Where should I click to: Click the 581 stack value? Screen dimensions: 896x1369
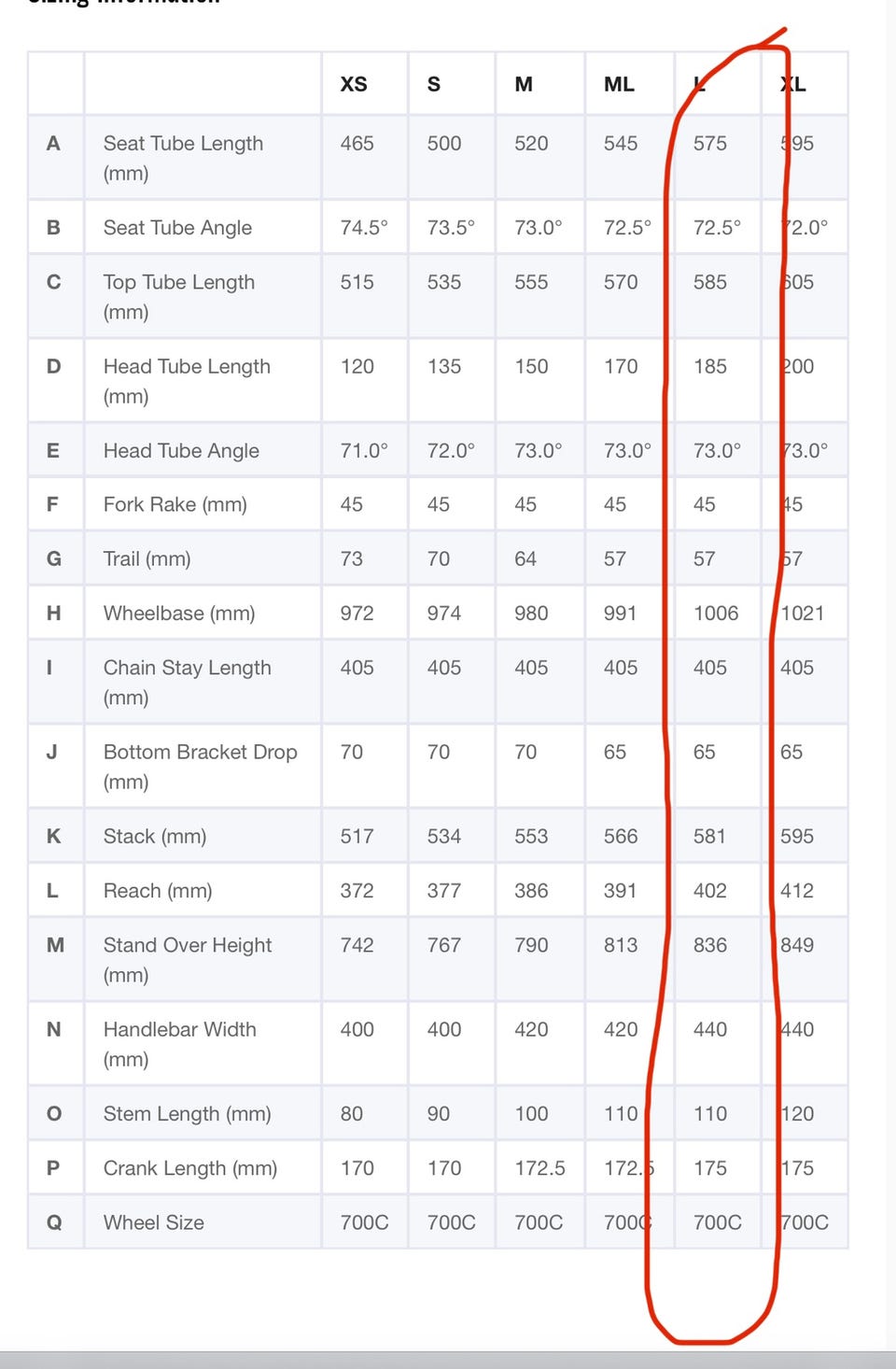tap(709, 837)
